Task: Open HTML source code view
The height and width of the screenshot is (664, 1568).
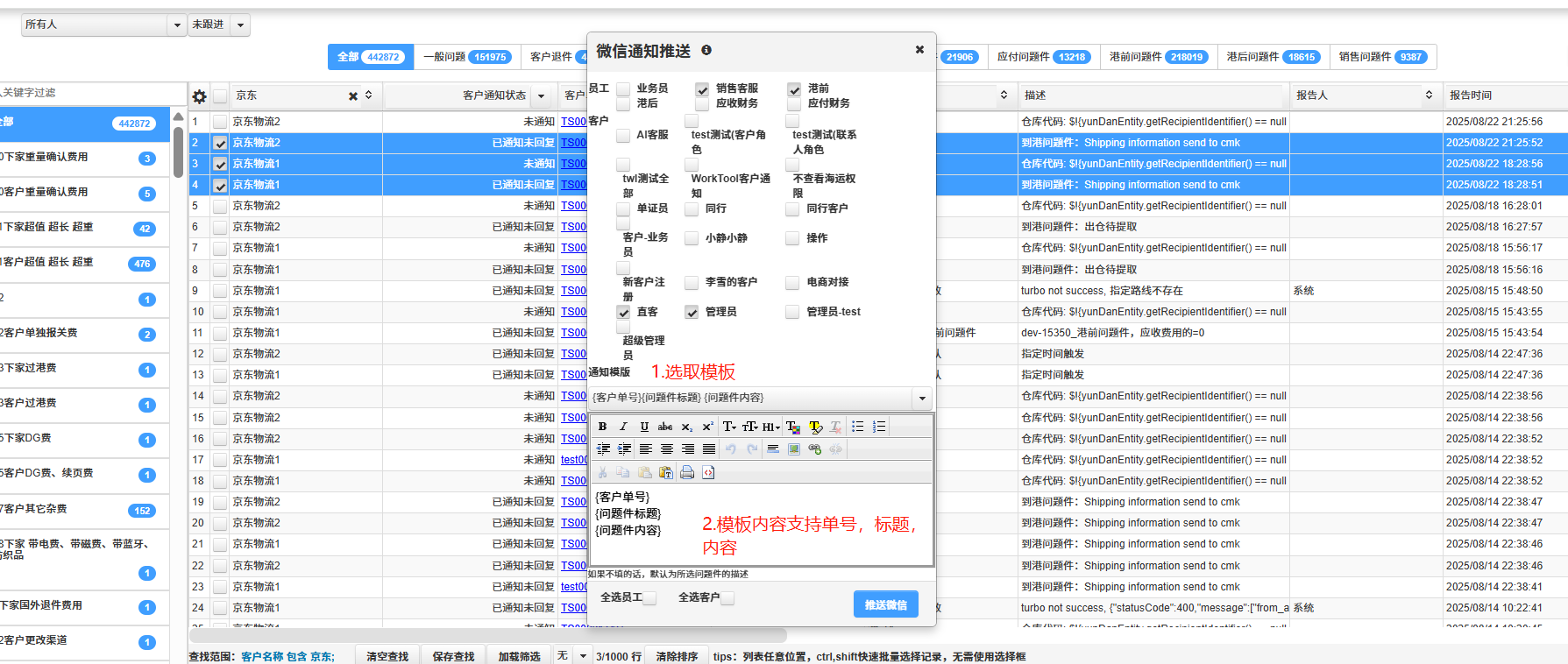Action: [708, 473]
